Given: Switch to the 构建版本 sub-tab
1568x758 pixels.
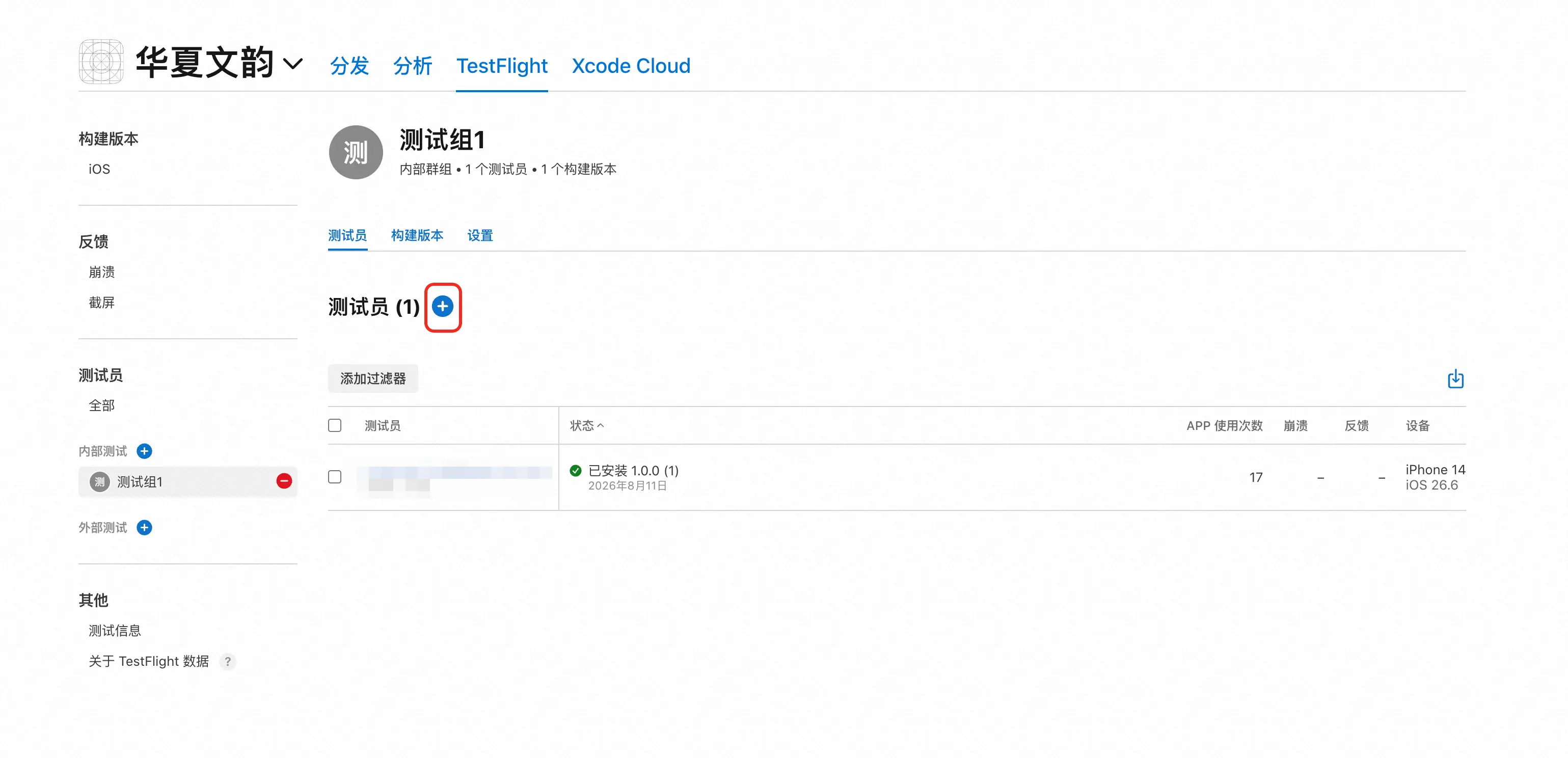Looking at the screenshot, I should [417, 235].
